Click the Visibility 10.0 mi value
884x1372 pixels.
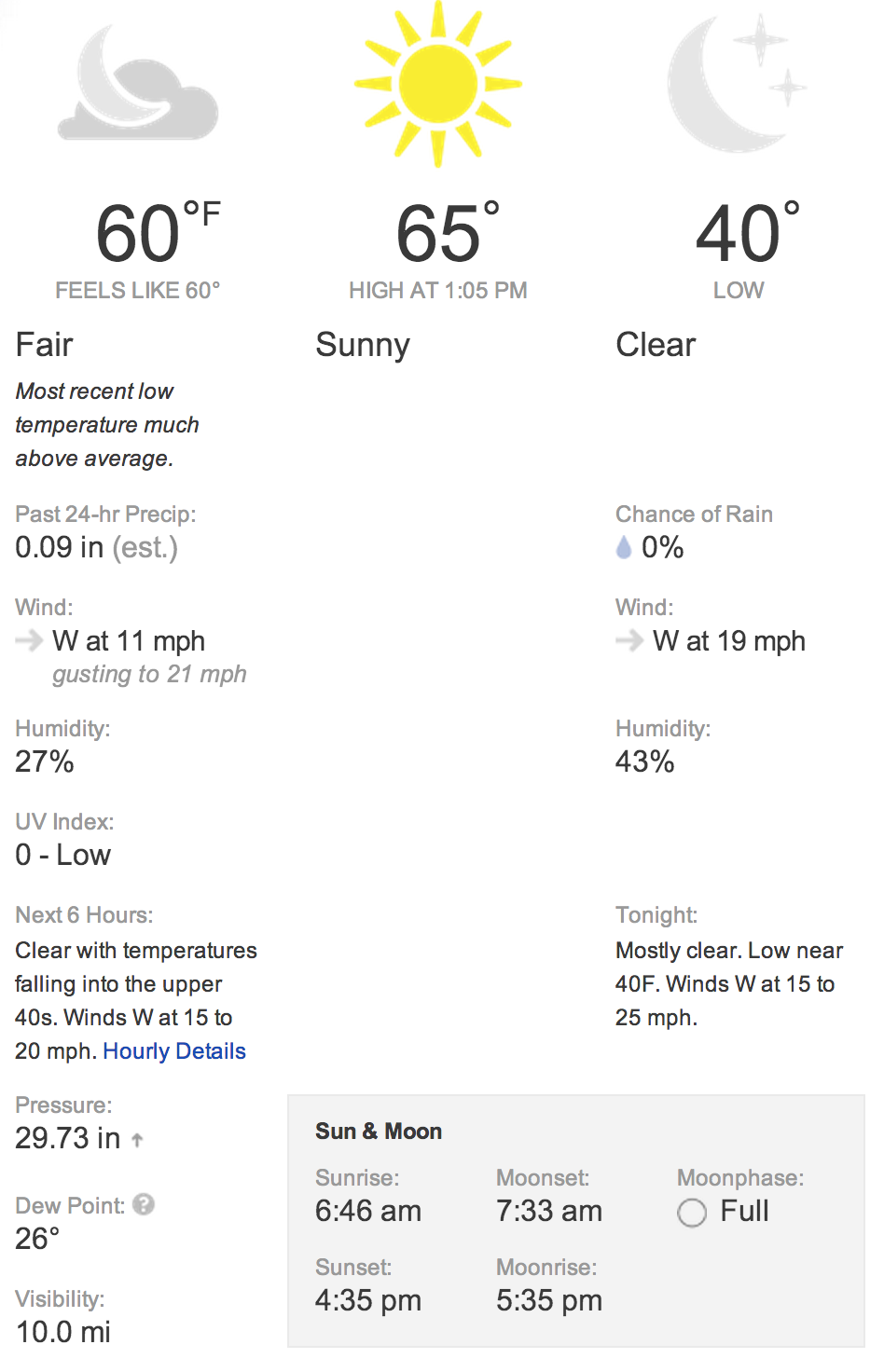(63, 1332)
